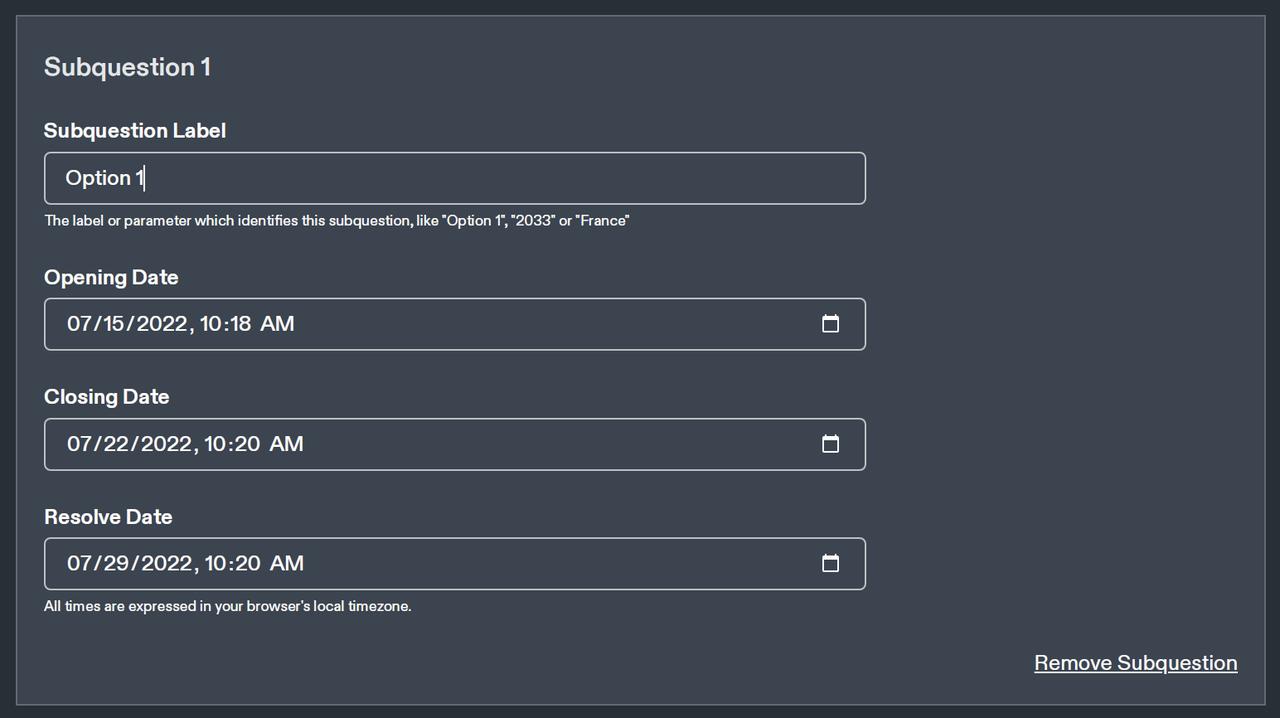Click the label helper text mentioning France

pyautogui.click(x=337, y=220)
